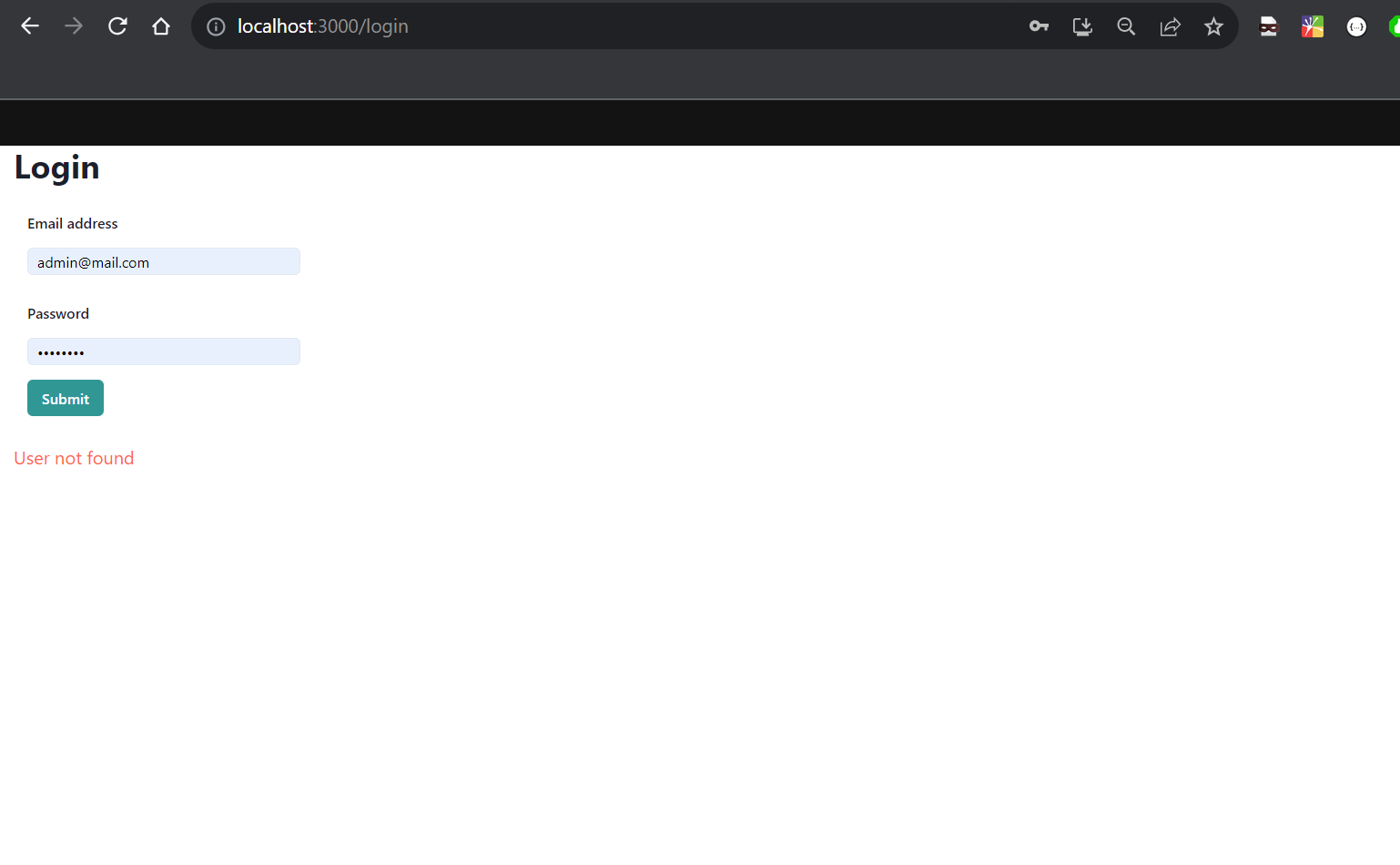Click the Submit button

point(65,398)
